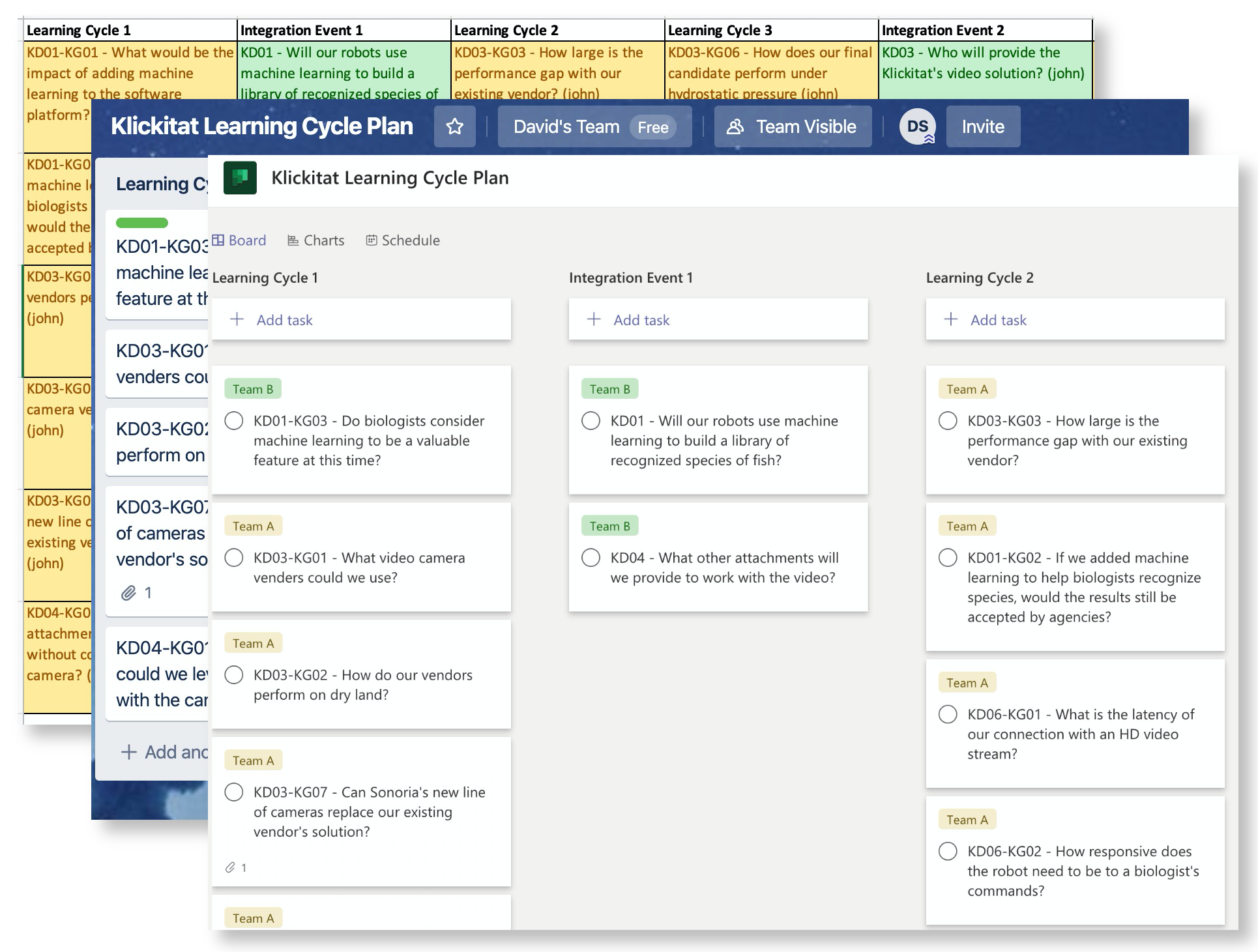Open Team Visible visibility menu
1258x952 pixels.
pos(793,126)
